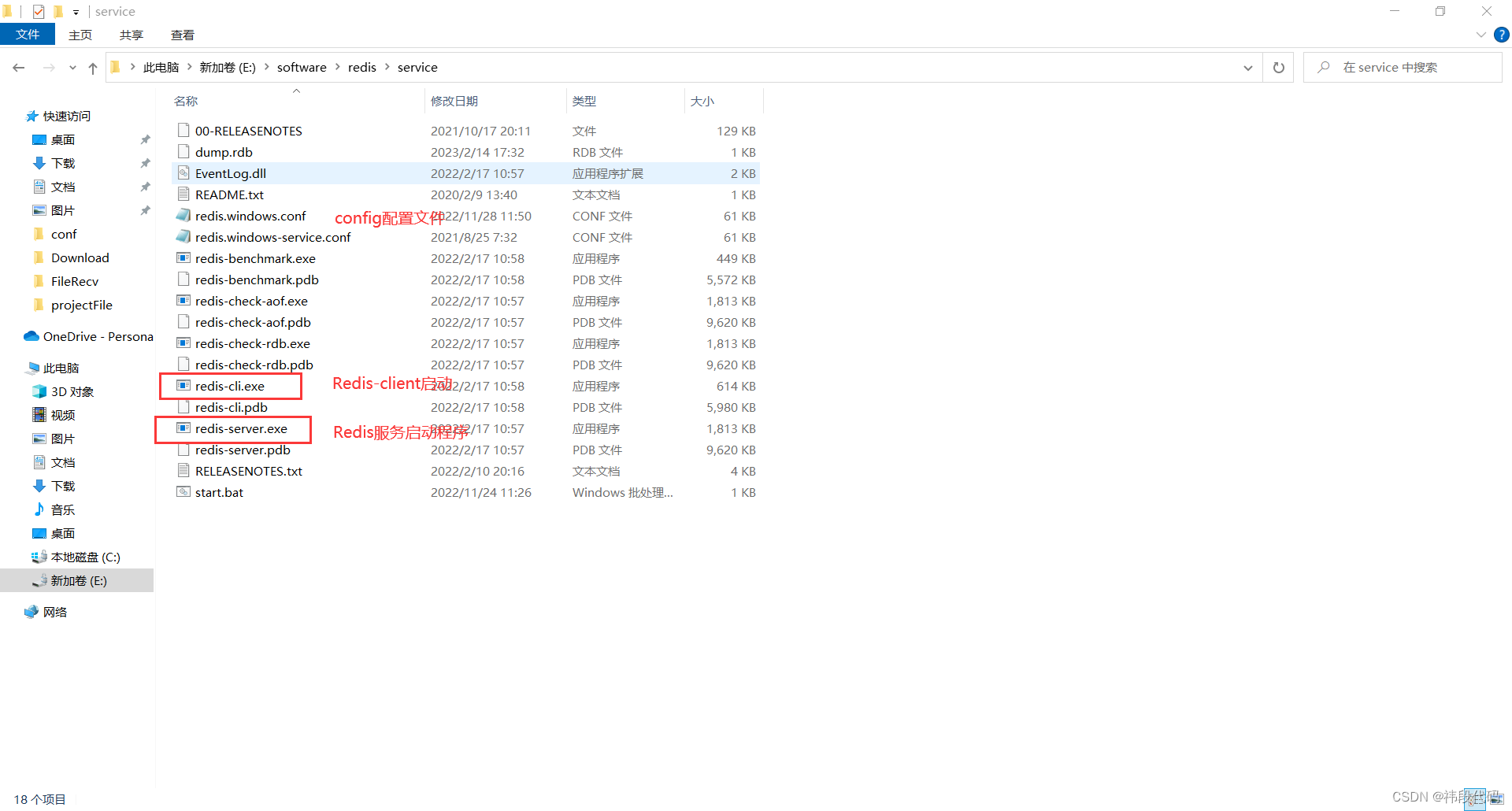1512x811 pixels.
Task: Select the redis-benchmark.pdb file
Action: pyautogui.click(x=257, y=280)
